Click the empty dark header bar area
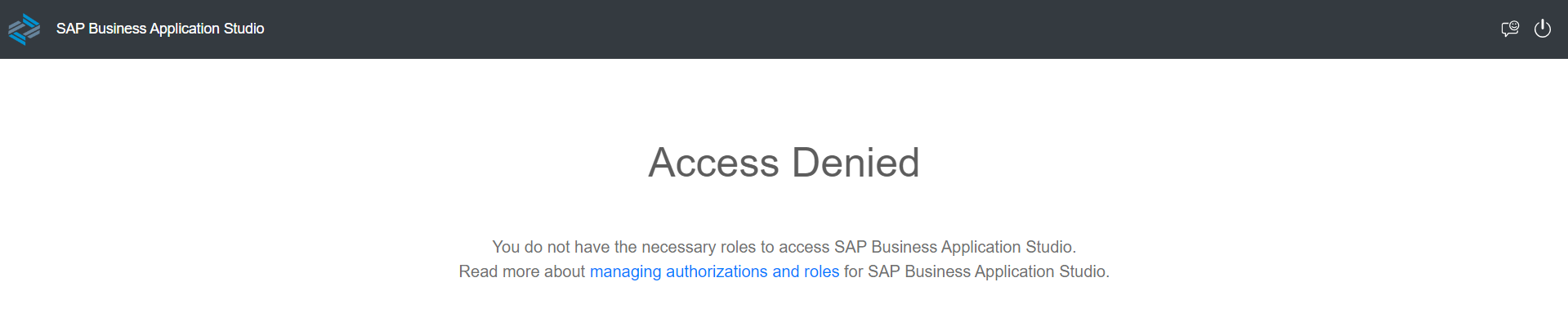This screenshot has height=336, width=1568. [817, 29]
